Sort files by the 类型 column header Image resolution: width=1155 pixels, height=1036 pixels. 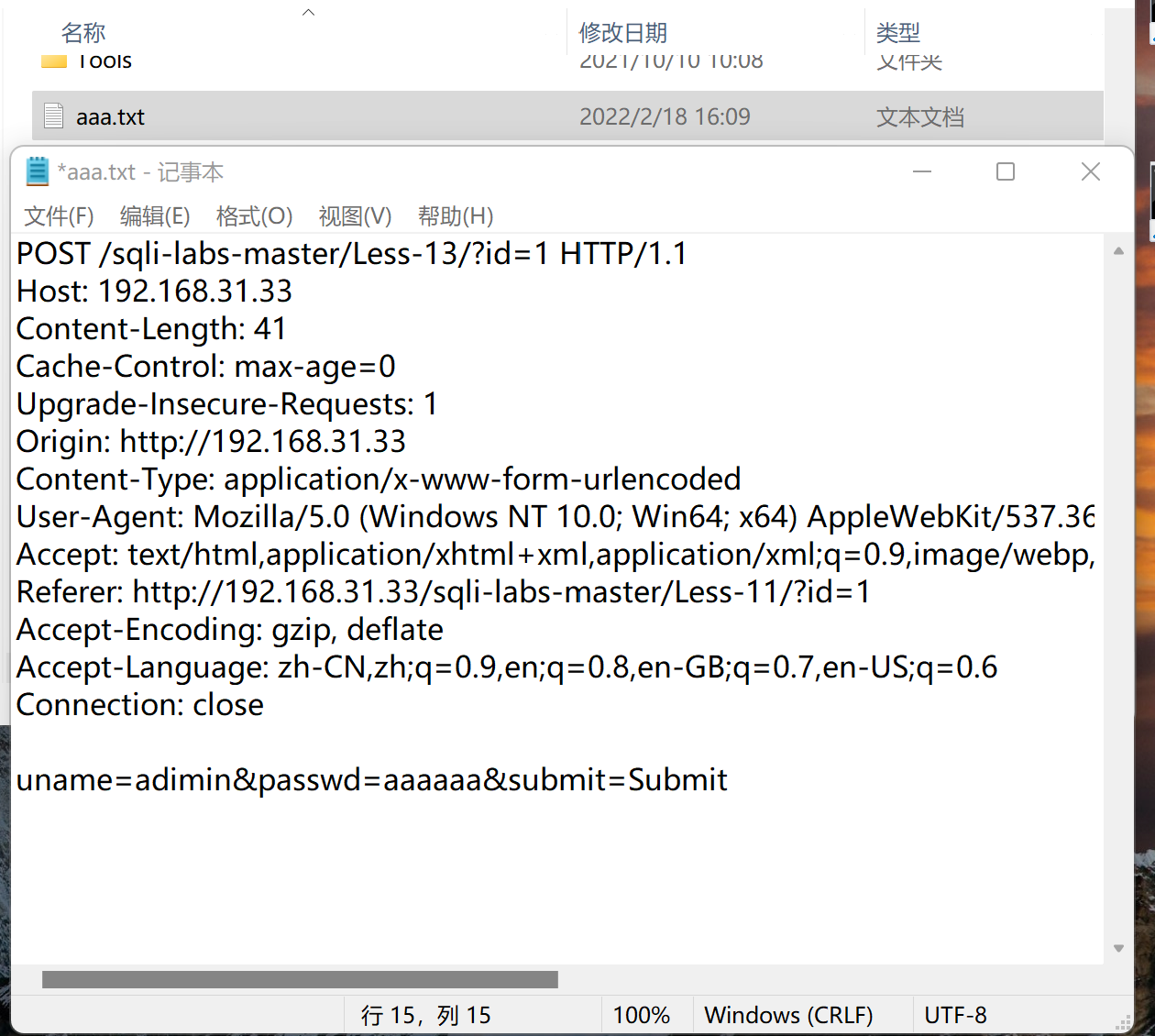click(x=898, y=33)
